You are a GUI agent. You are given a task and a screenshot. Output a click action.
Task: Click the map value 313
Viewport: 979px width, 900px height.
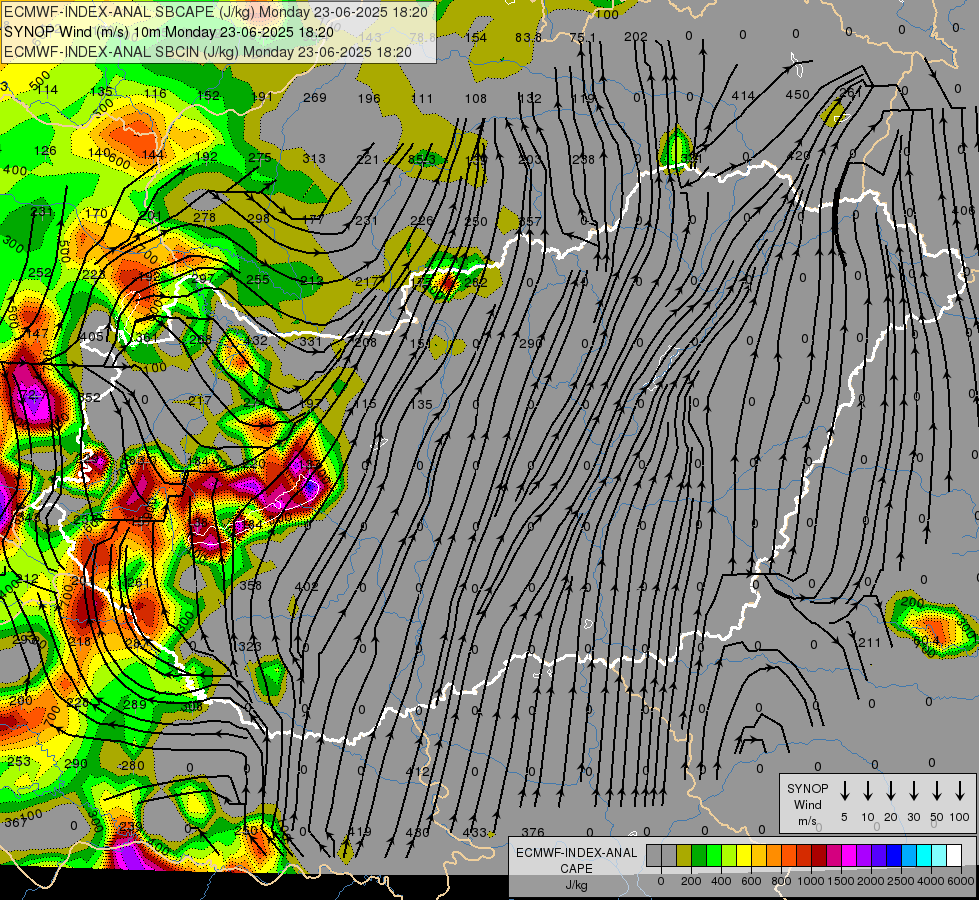click(x=313, y=159)
